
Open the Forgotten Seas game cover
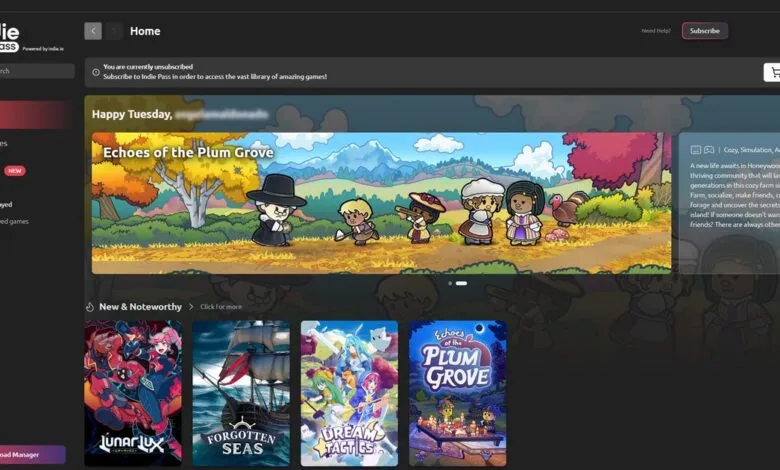pyautogui.click(x=241, y=393)
